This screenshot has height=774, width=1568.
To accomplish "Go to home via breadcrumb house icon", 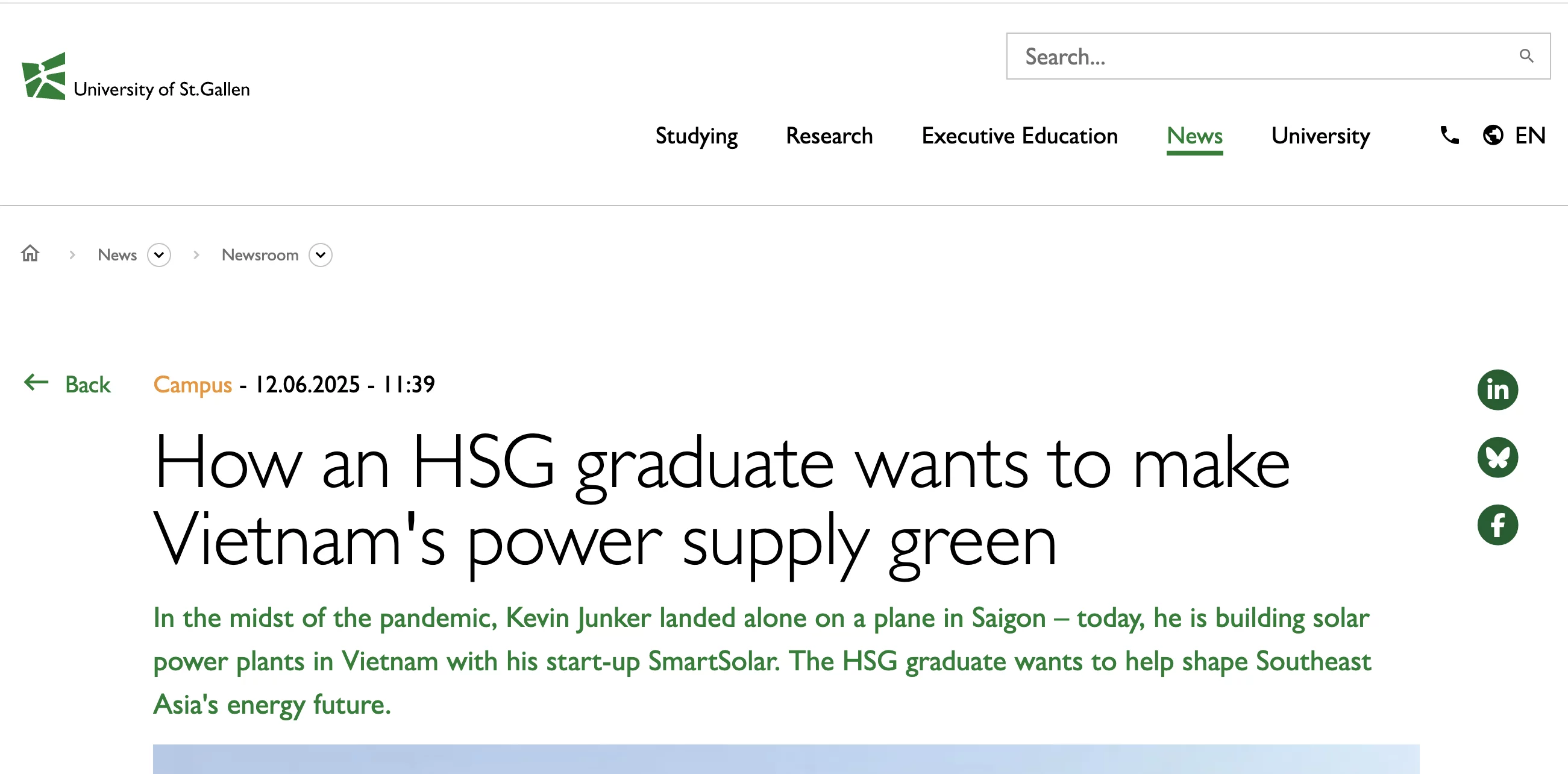I will click(30, 253).
